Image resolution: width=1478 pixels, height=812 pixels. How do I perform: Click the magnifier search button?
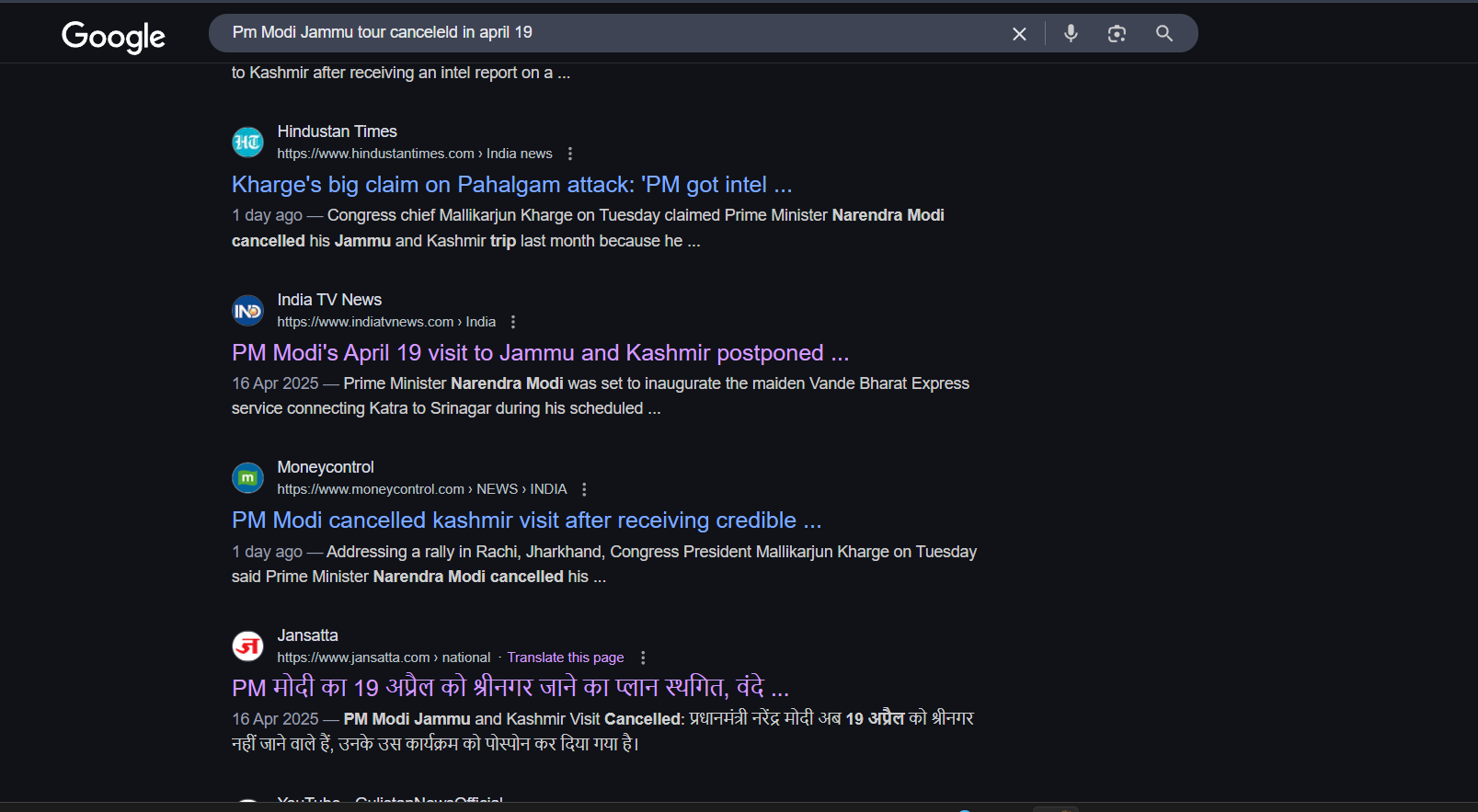tap(1164, 34)
